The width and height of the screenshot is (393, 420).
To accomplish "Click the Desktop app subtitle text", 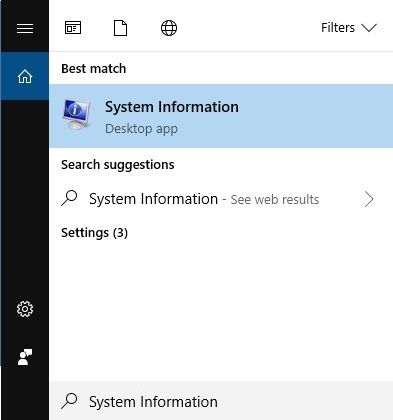I will click(141, 129).
